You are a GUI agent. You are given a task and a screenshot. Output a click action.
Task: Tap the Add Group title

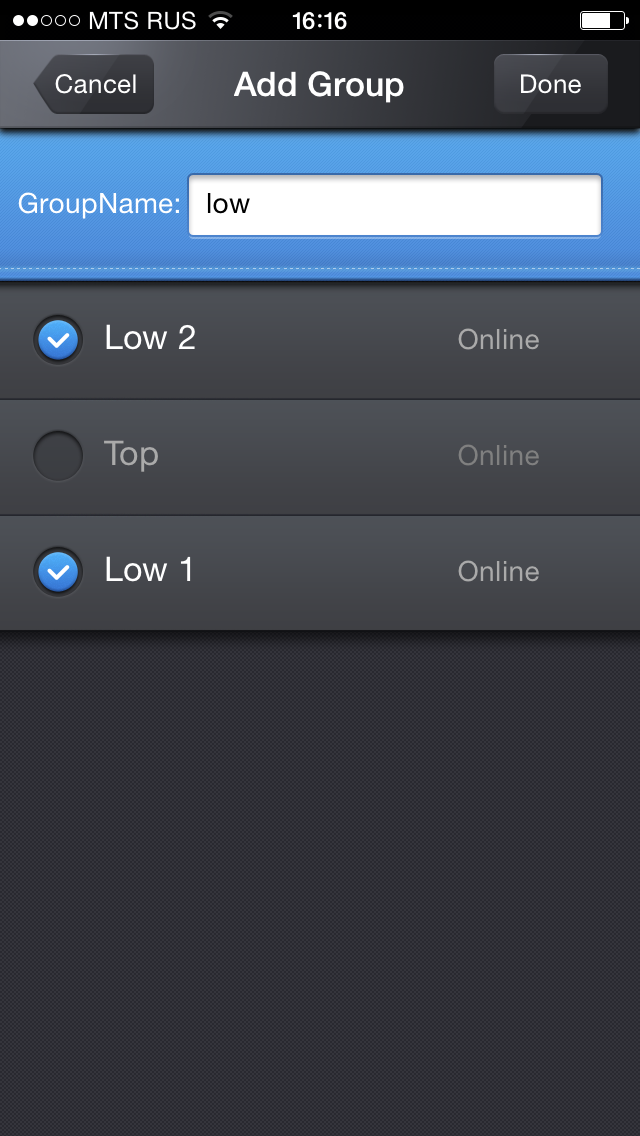click(319, 85)
